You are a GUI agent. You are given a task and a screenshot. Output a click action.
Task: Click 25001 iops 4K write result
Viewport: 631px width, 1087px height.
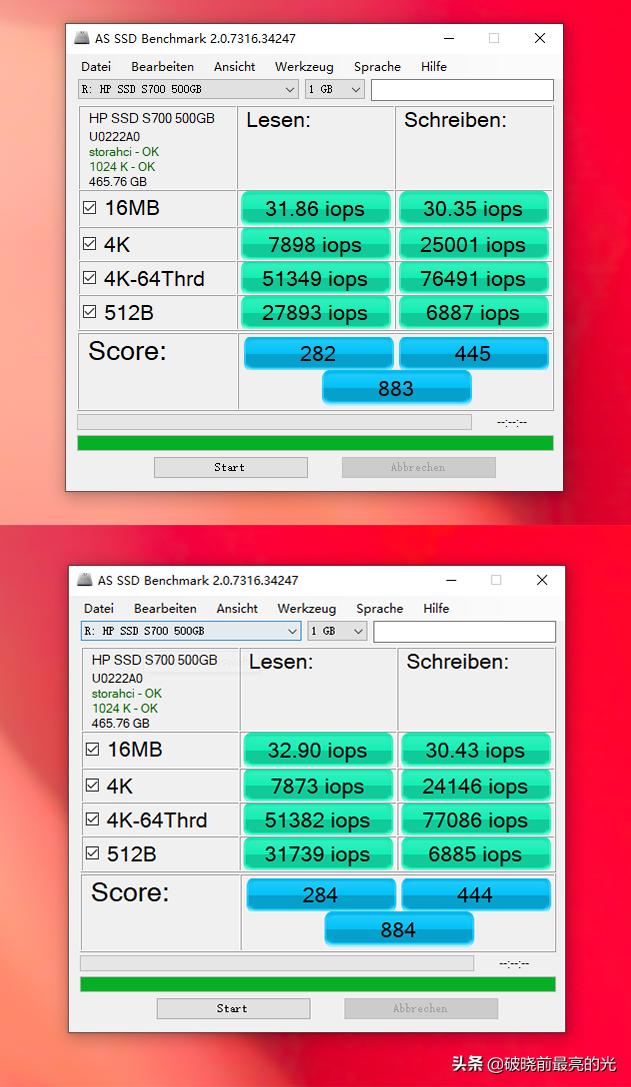473,244
